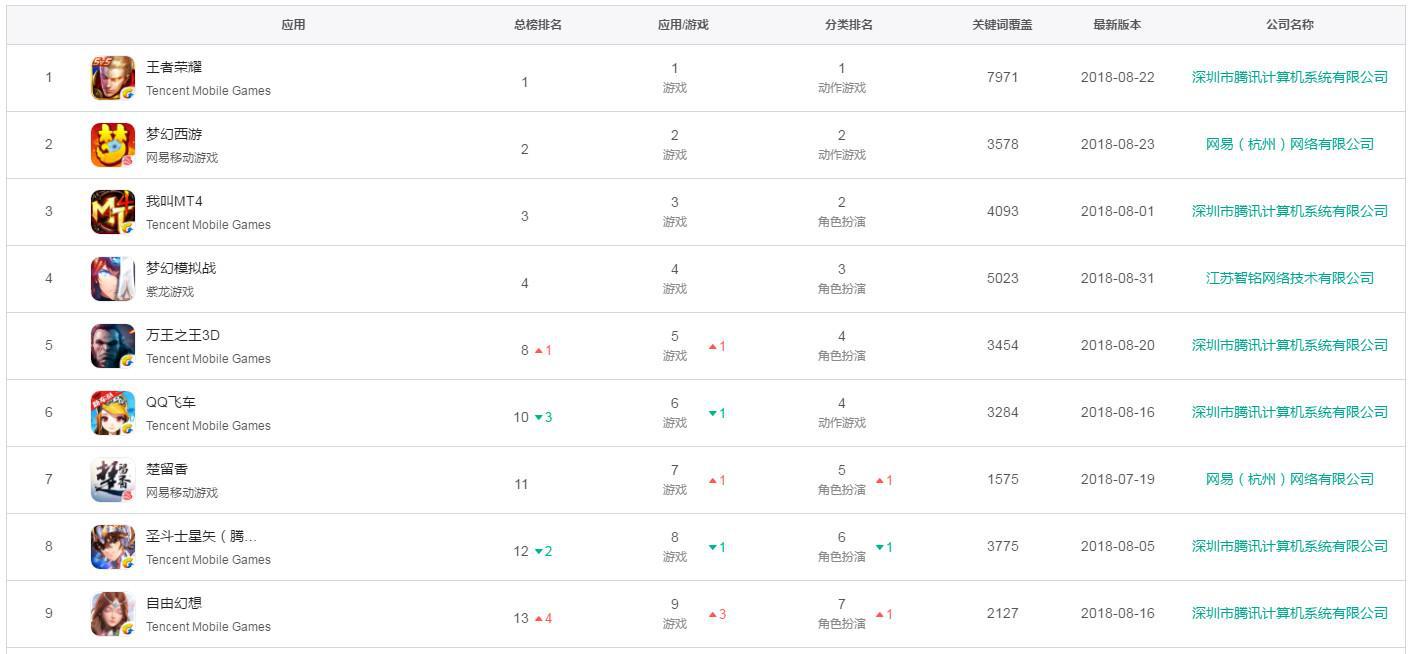Select keyword coverage value 5023
This screenshot has height=654, width=1412.
point(1002,278)
